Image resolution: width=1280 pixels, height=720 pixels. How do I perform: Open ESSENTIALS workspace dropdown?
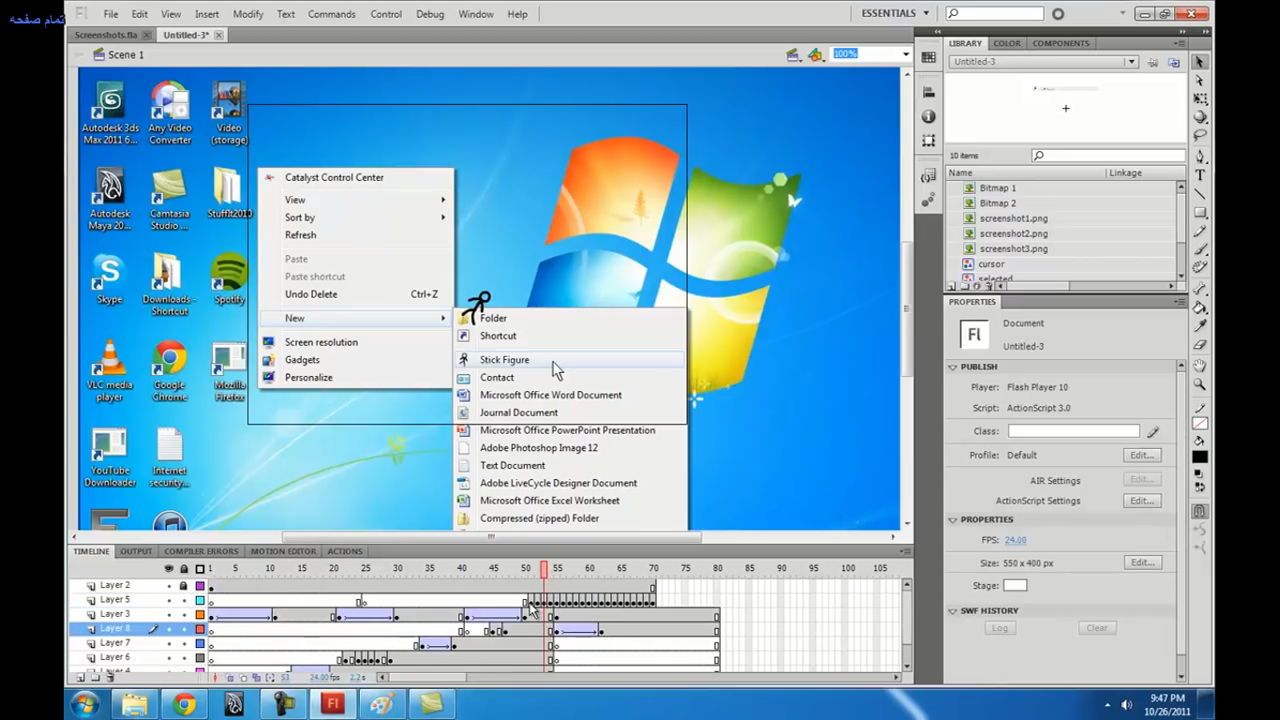pyautogui.click(x=896, y=13)
